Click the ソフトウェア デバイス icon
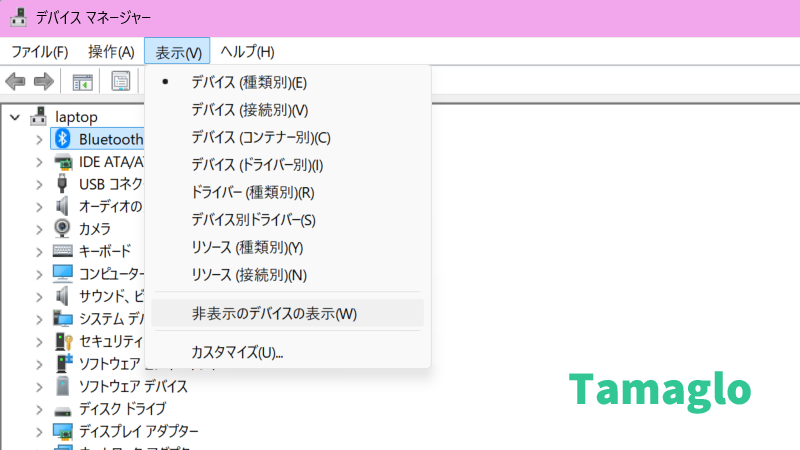The height and width of the screenshot is (450, 800). click(x=63, y=386)
